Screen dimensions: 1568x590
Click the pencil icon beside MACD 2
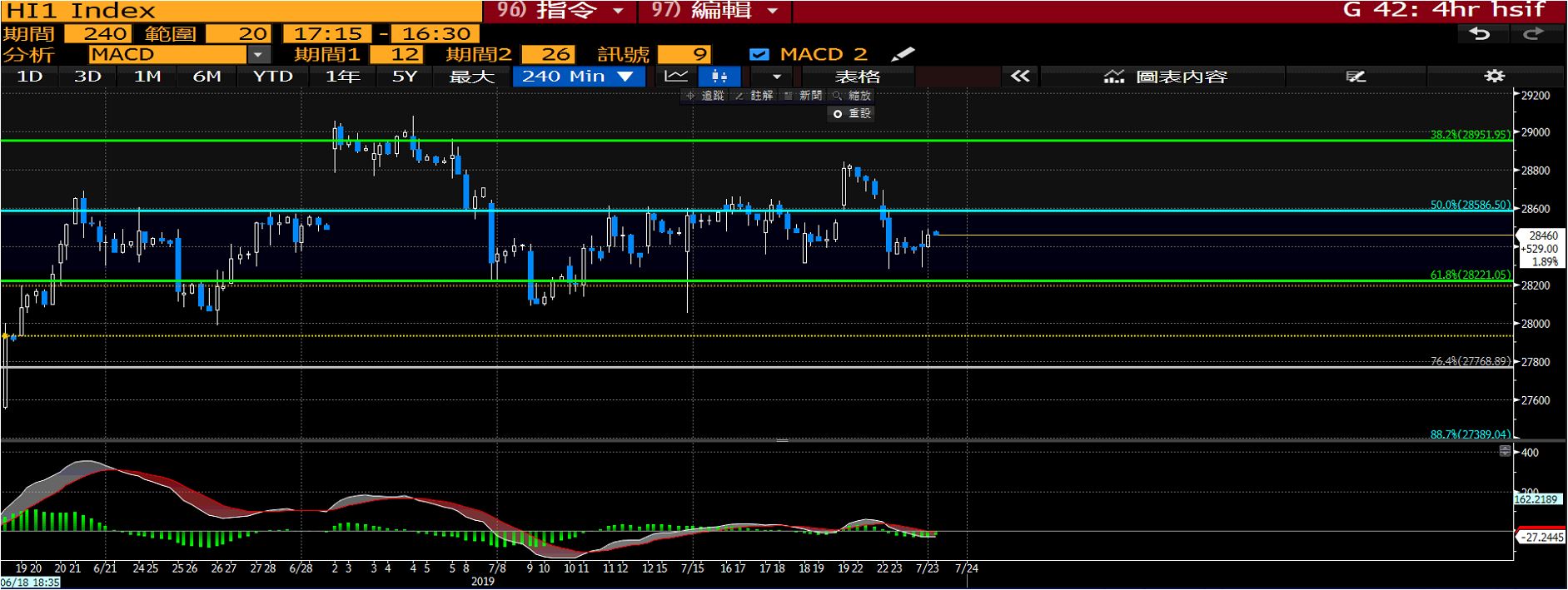click(903, 55)
